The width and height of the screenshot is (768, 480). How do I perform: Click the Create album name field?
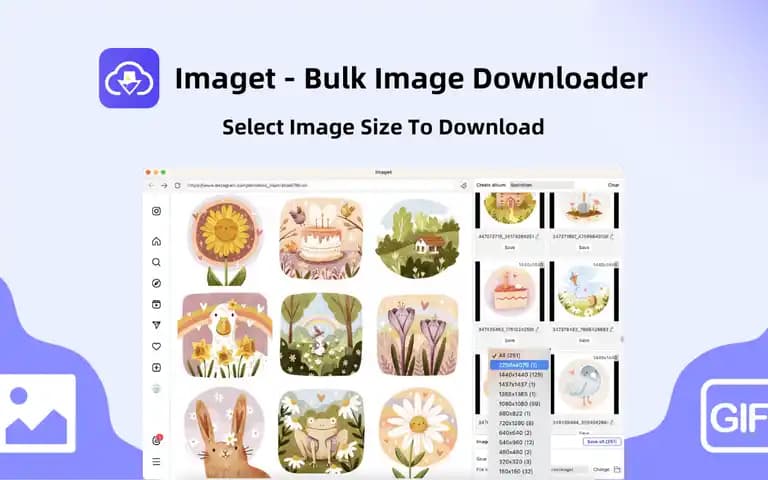pyautogui.click(x=541, y=185)
